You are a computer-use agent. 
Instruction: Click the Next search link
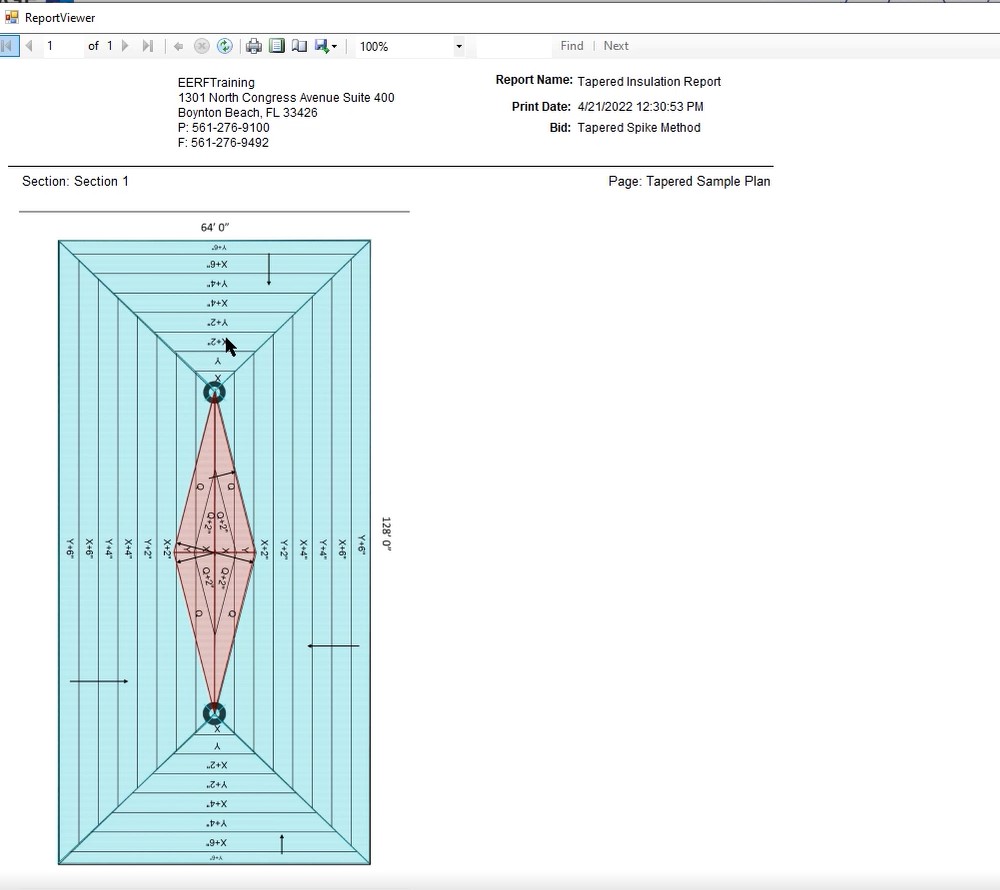616,46
